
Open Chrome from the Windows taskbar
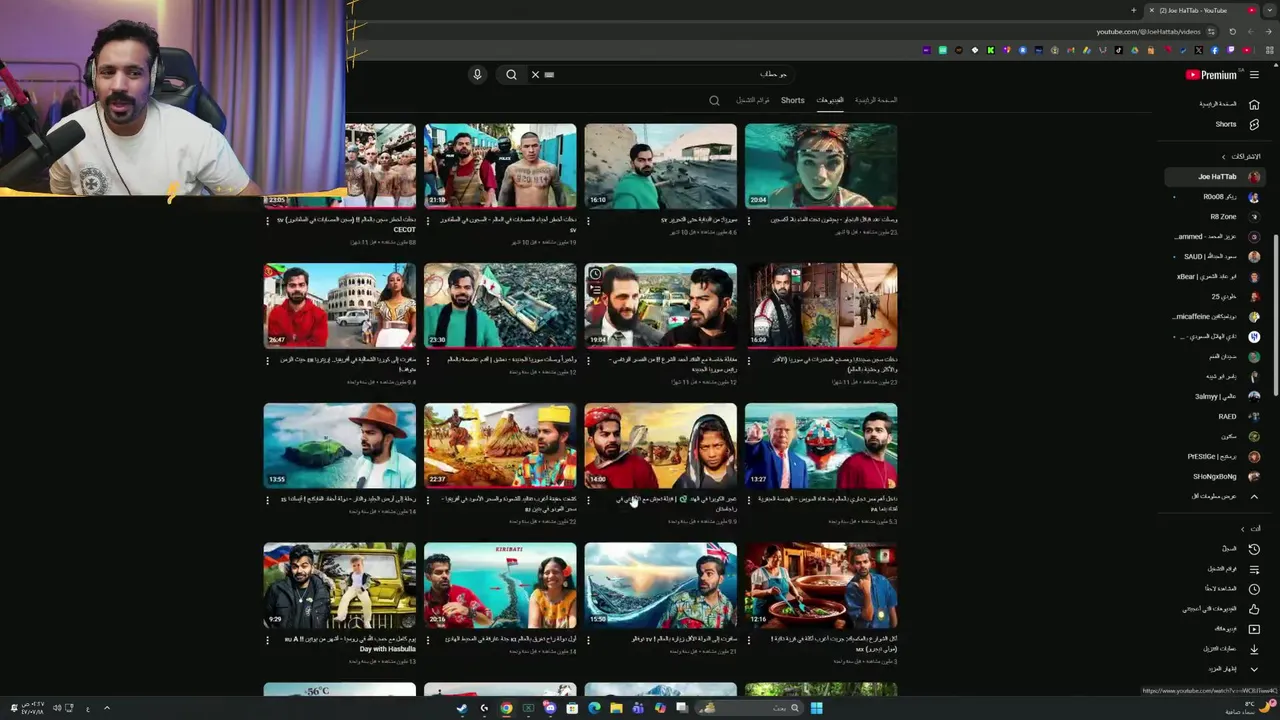[x=506, y=708]
